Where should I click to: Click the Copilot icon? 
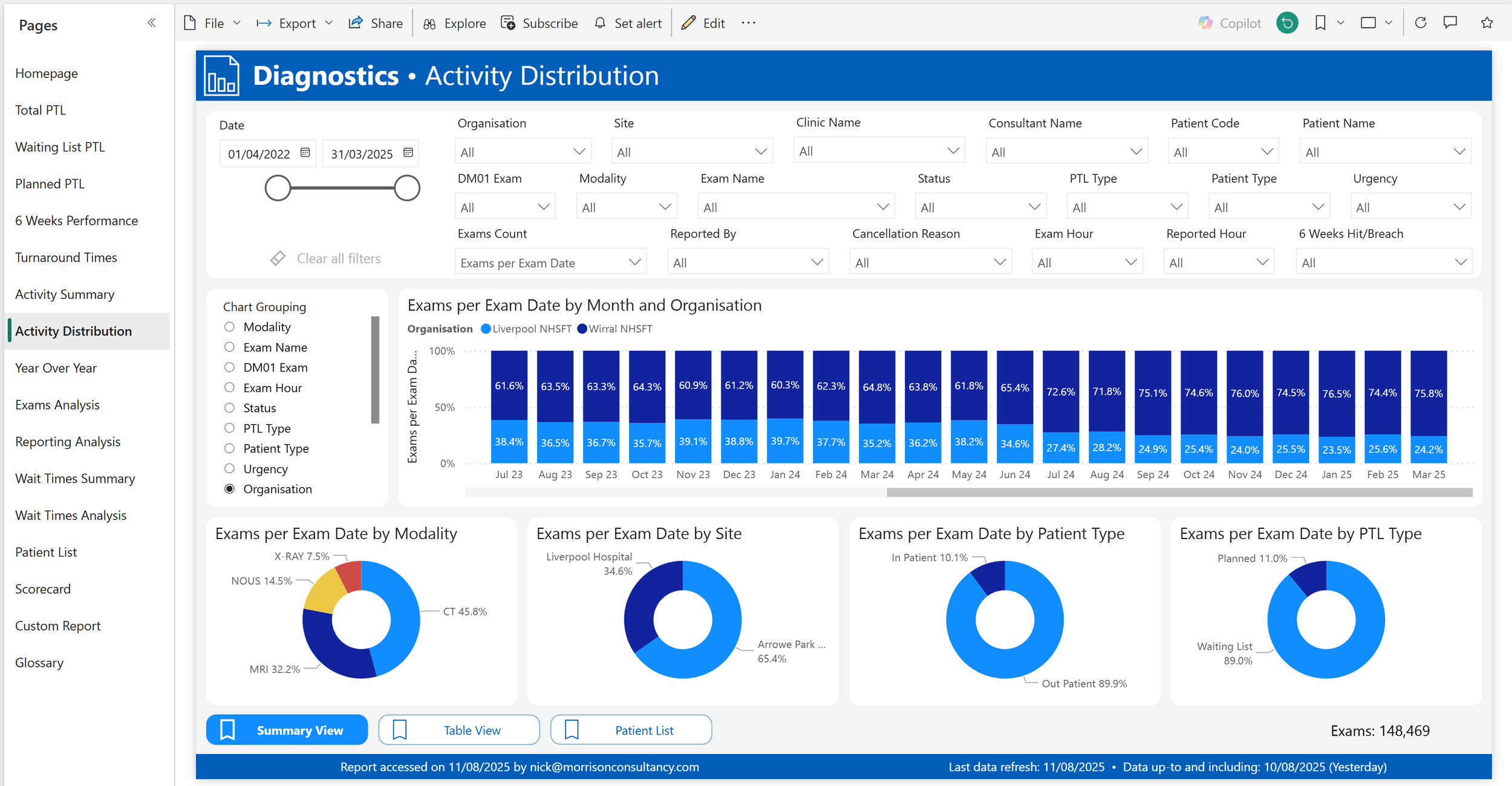coord(1205,23)
